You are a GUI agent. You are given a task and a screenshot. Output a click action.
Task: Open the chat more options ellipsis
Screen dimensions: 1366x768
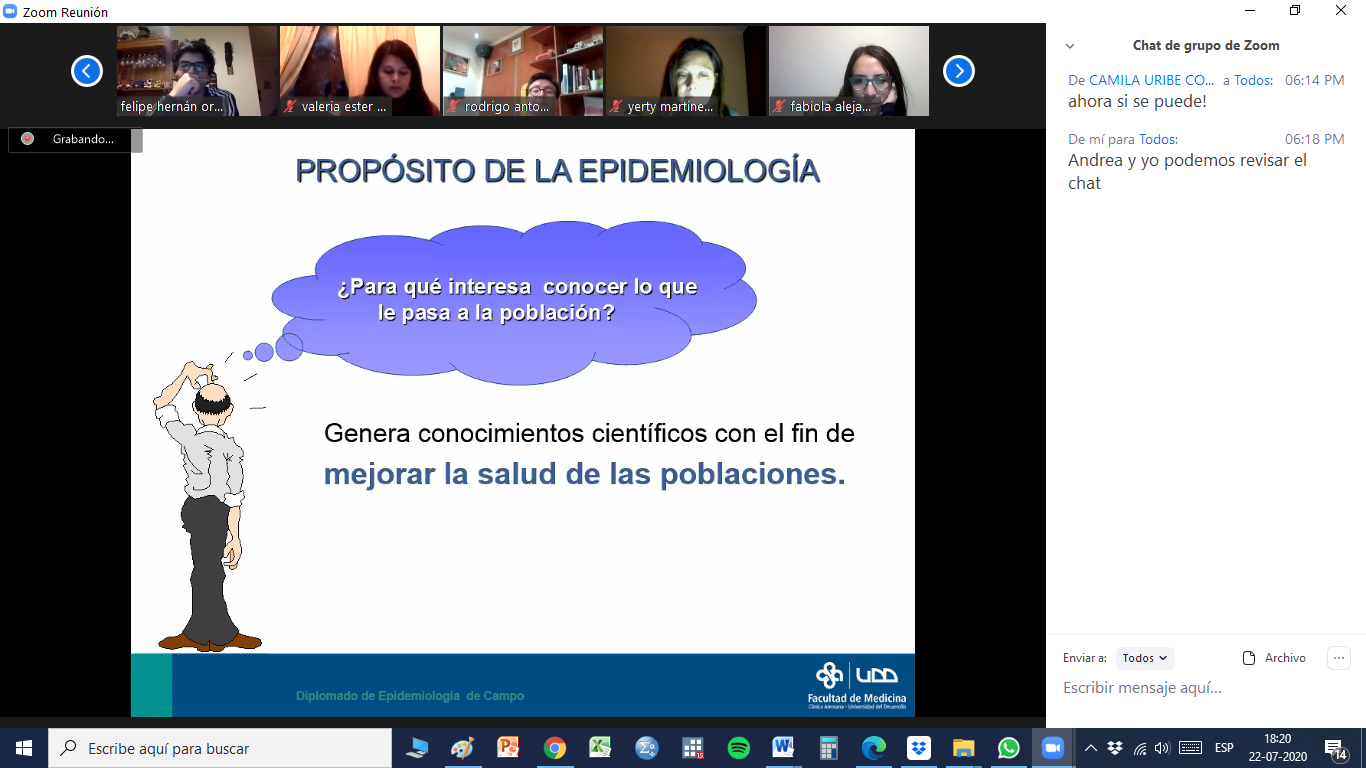(1339, 658)
